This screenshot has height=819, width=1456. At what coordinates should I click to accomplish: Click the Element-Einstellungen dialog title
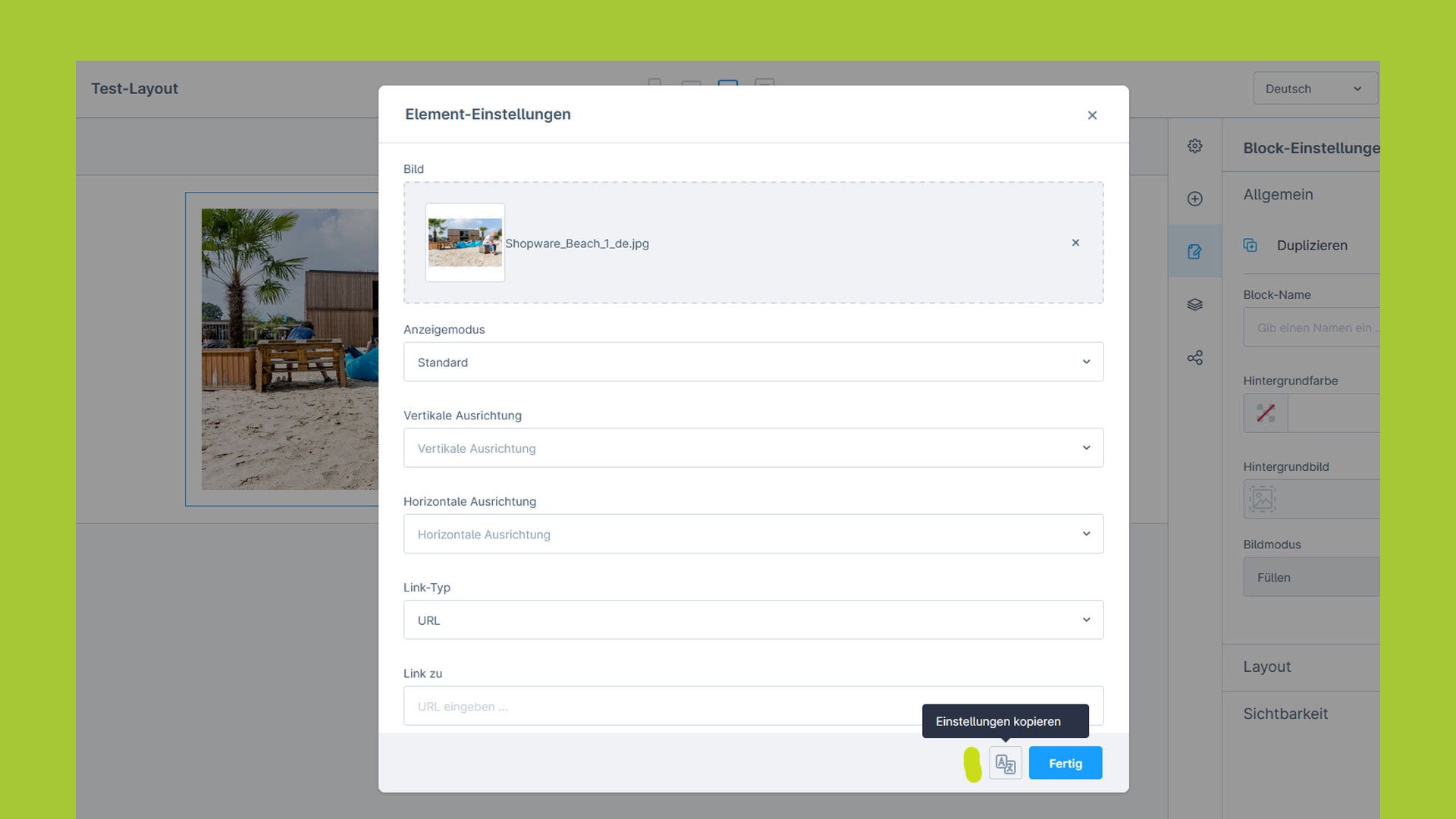tap(488, 115)
